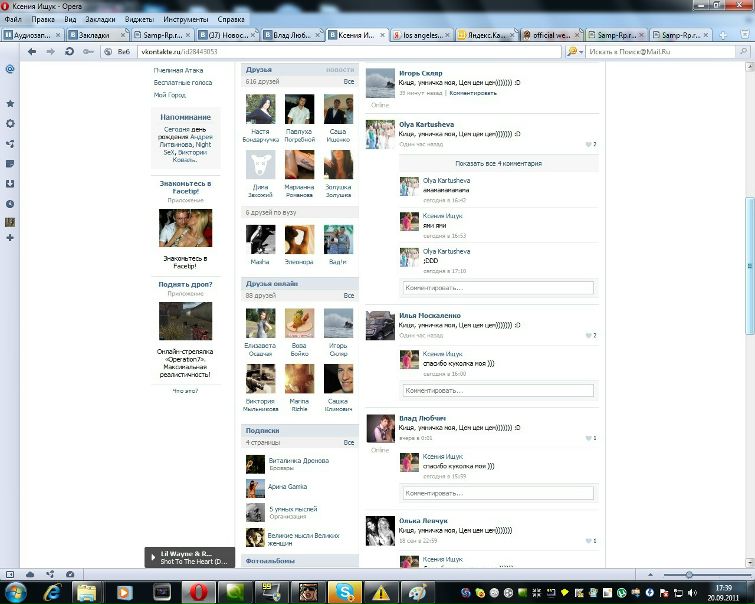Screen dimensions: 755x604
Task: Open the History clock panel in sidebar
Action: (10, 203)
